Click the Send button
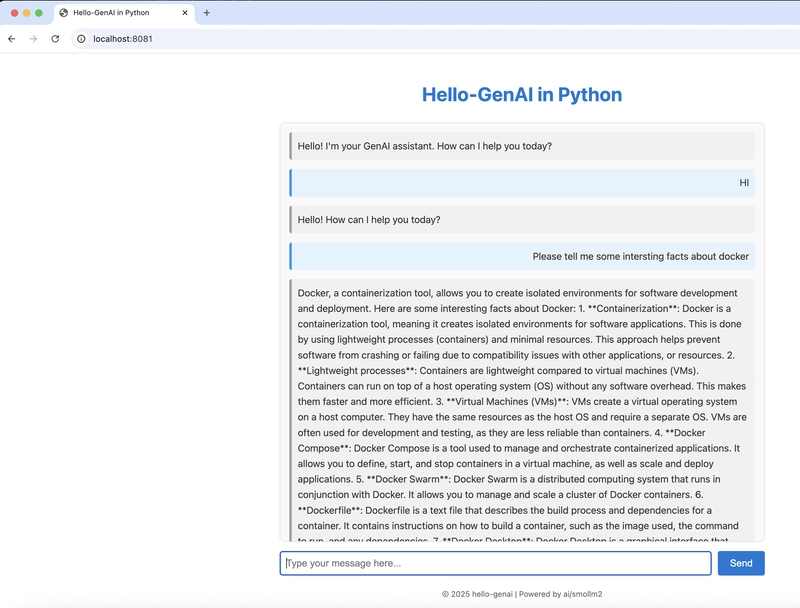Screen dimensions: 800x608 (741, 563)
